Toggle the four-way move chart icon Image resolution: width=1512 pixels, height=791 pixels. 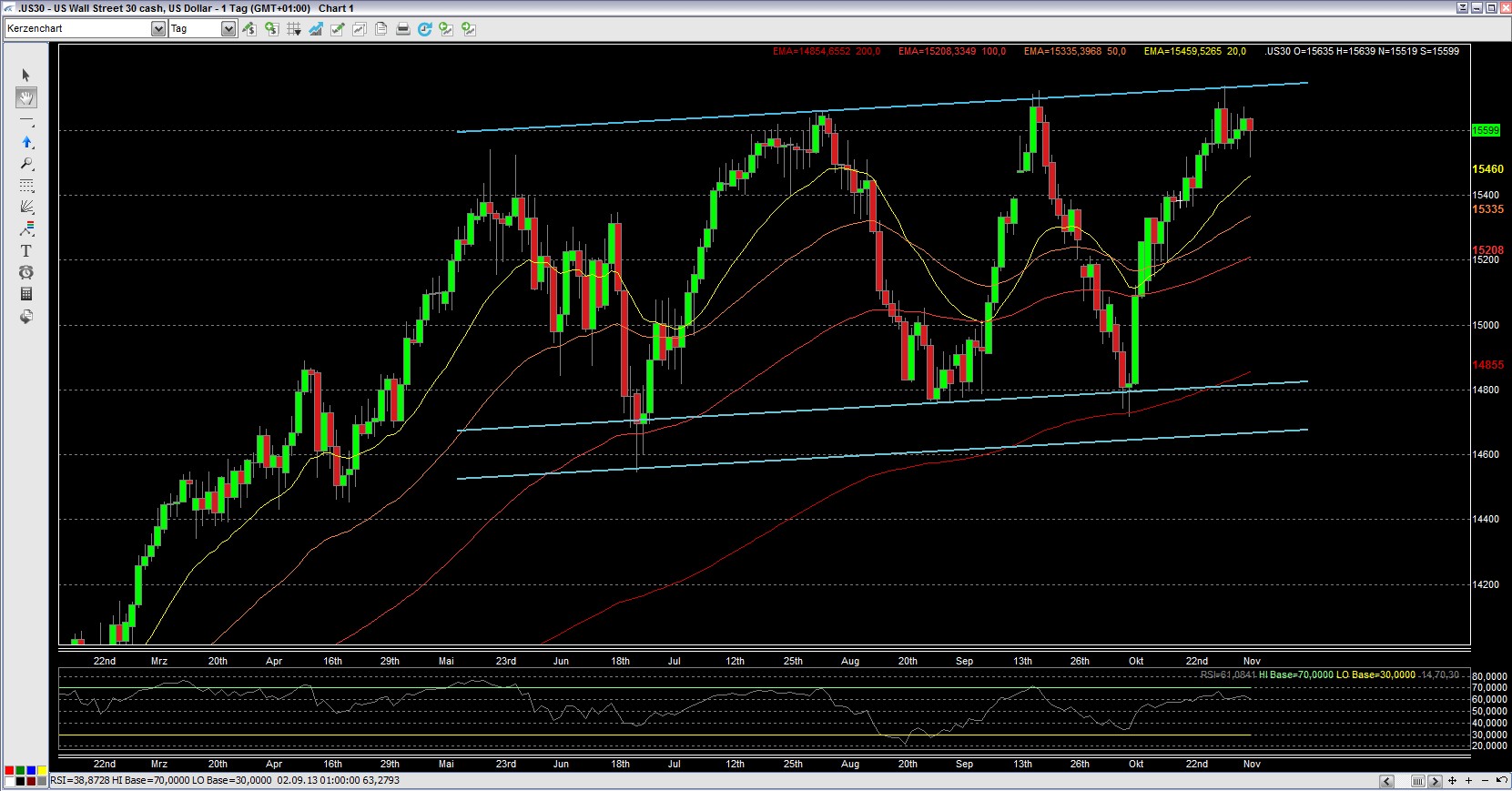click(x=1453, y=781)
